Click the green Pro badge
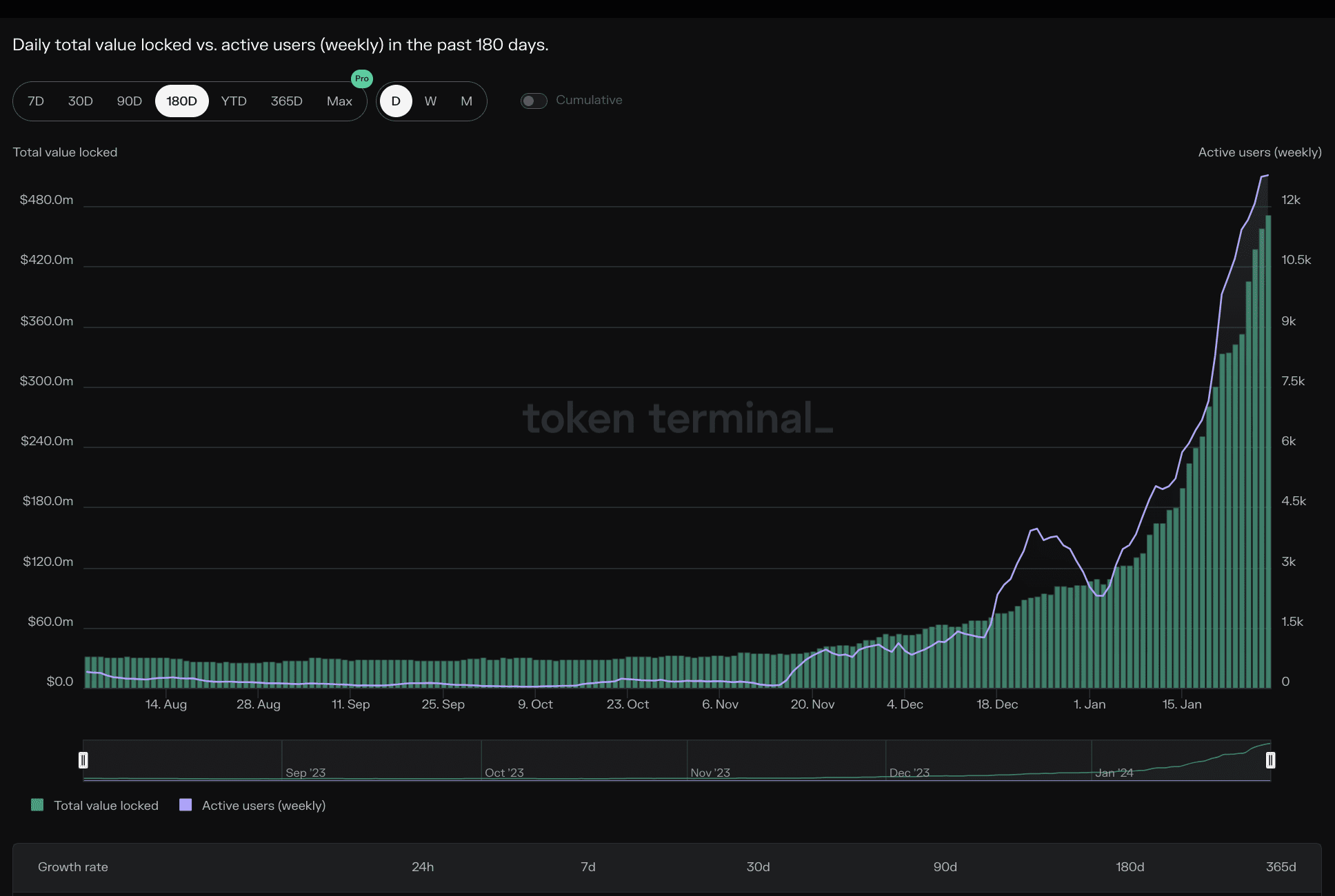 point(362,79)
